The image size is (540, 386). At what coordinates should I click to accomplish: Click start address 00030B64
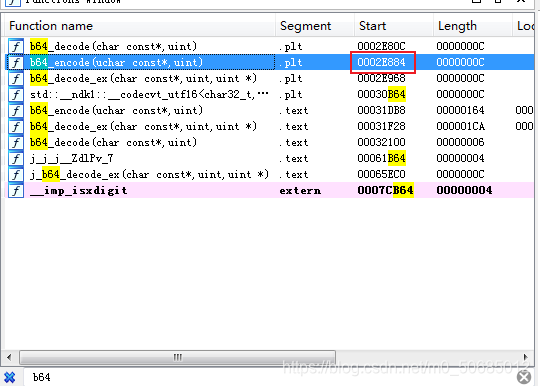381,94
